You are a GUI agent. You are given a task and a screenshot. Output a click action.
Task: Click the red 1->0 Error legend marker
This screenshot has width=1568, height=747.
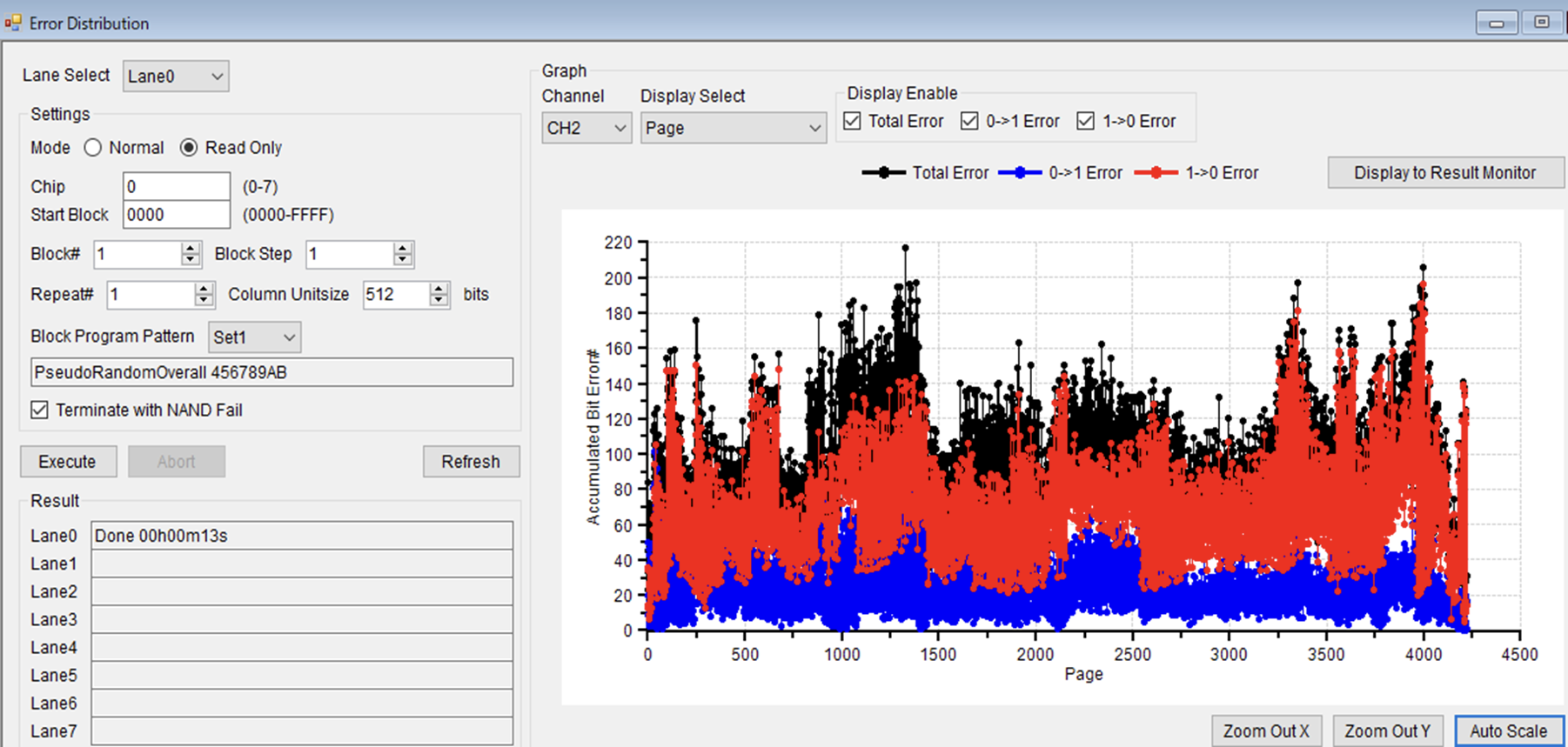pos(1156,173)
